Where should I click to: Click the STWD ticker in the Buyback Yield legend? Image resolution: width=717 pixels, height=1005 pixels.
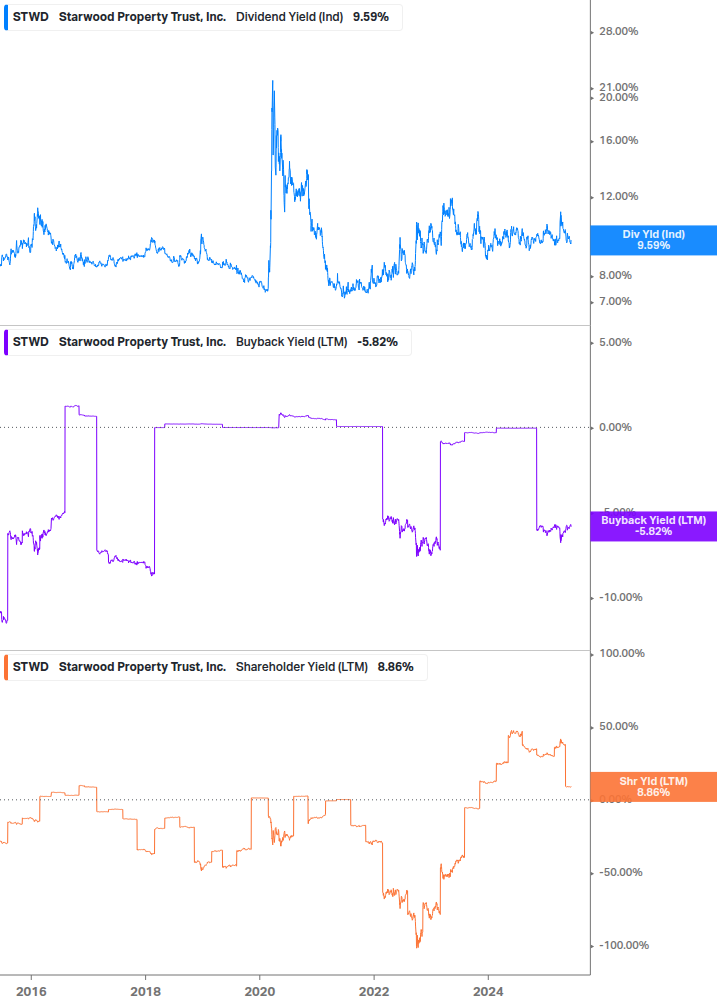[x=31, y=342]
